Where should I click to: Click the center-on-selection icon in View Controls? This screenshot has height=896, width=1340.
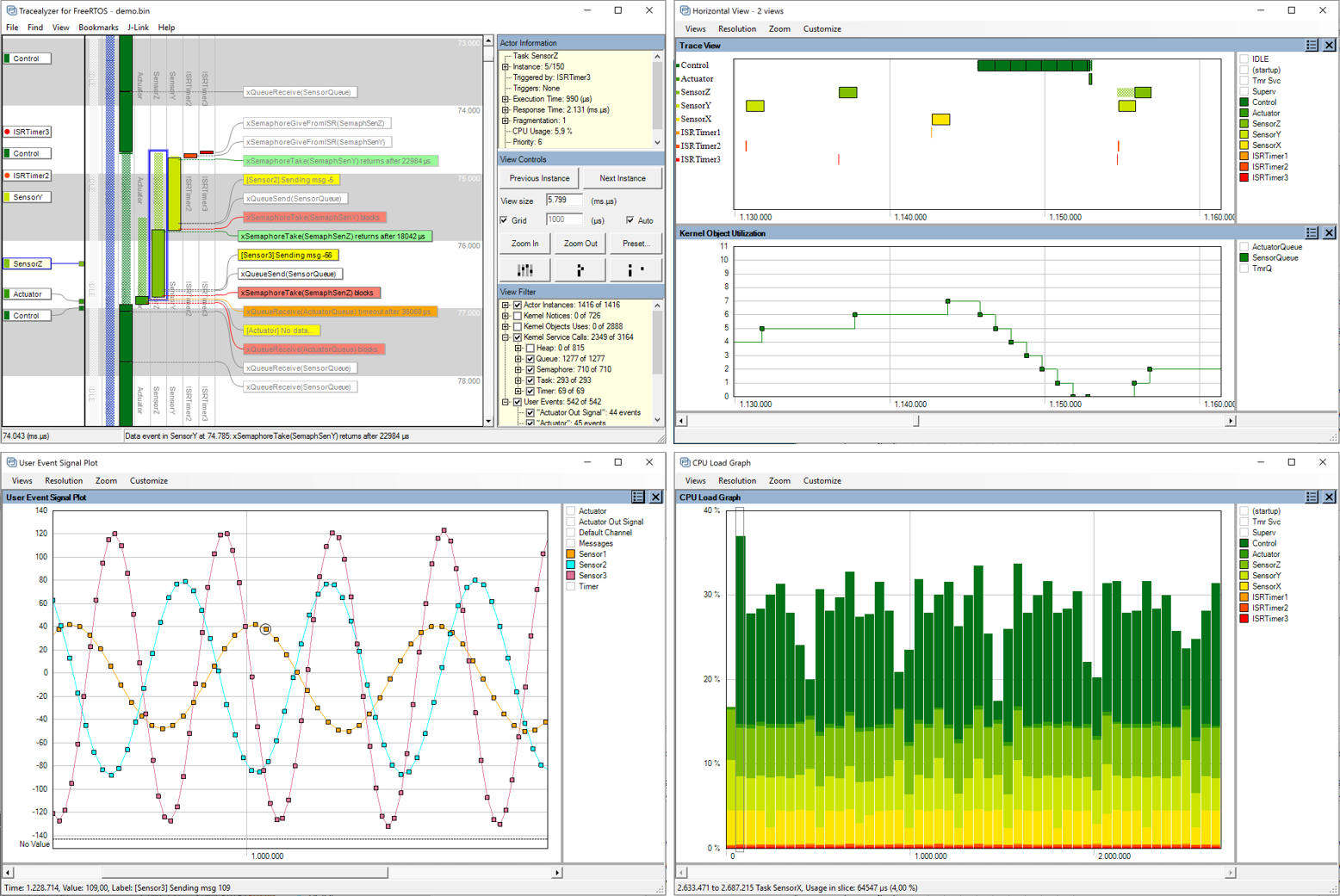pyautogui.click(x=580, y=269)
